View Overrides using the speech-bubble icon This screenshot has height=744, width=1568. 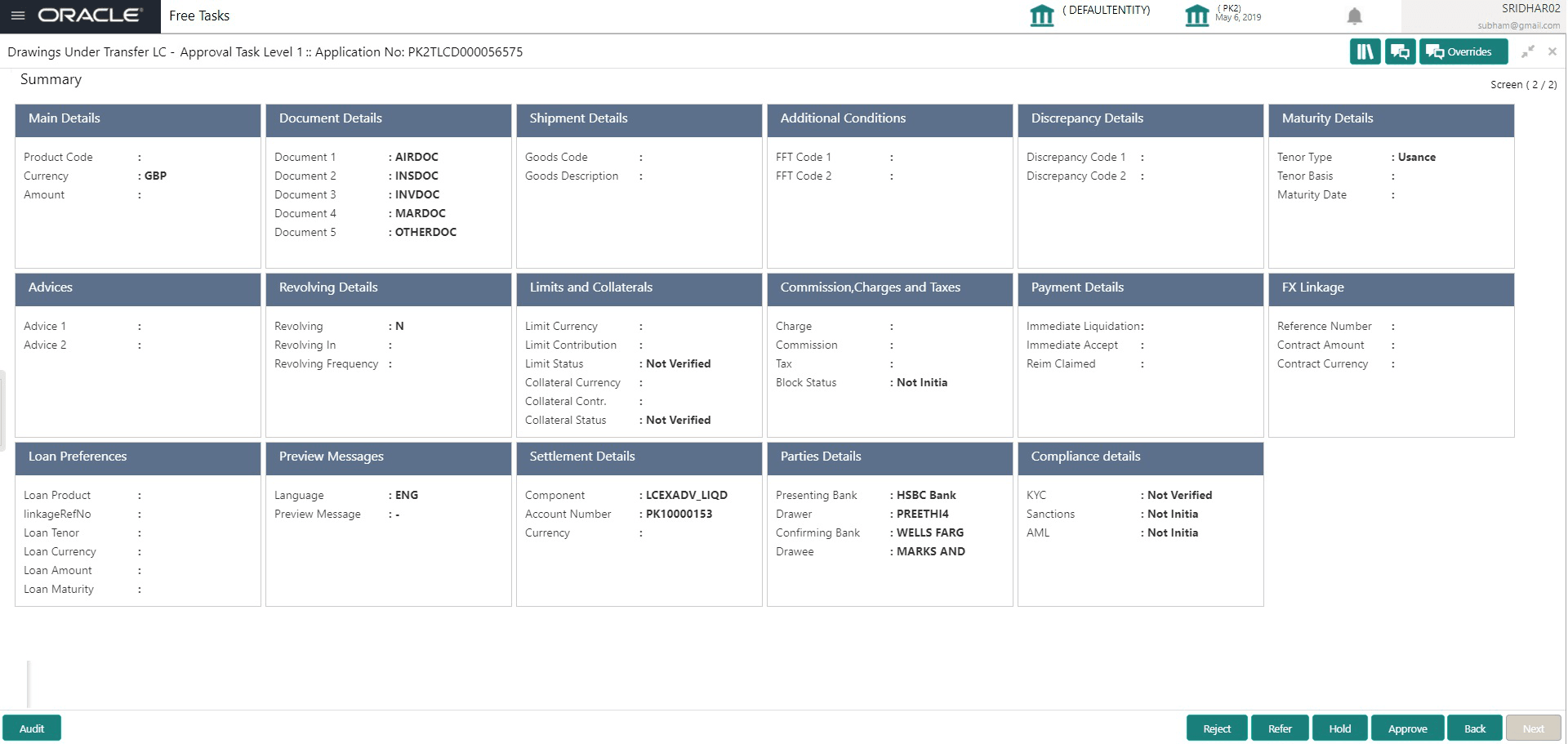(x=1463, y=51)
